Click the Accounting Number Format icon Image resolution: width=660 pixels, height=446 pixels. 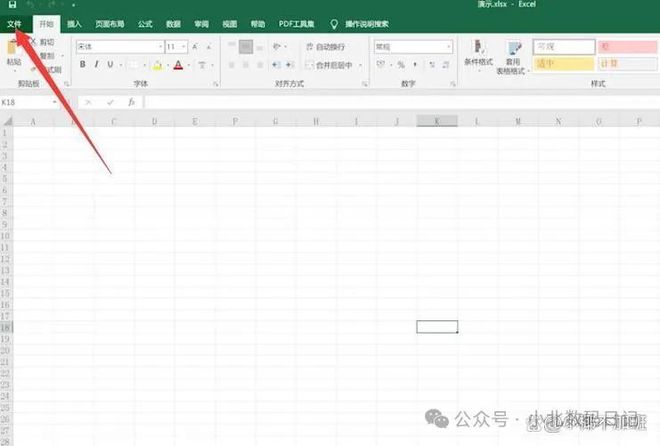click(x=381, y=64)
